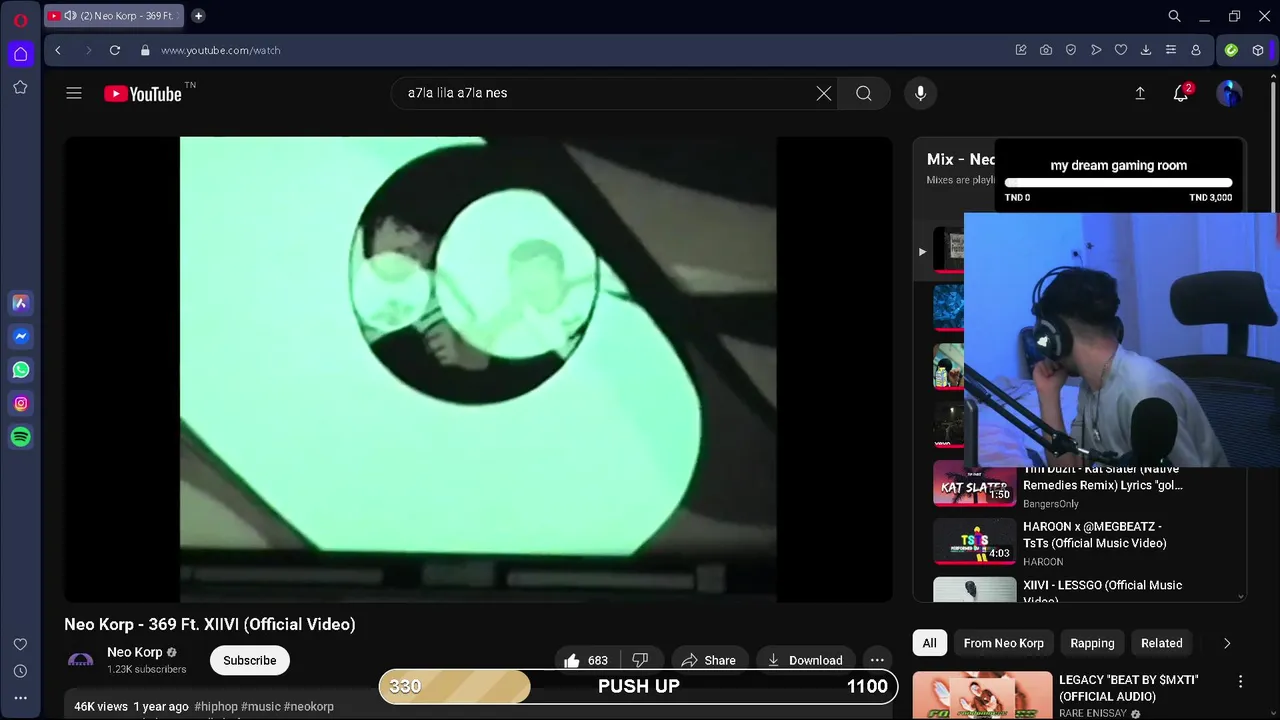This screenshot has height=720, width=1280.
Task: Open the sidebar three-dot setup menu
Action: point(20,698)
